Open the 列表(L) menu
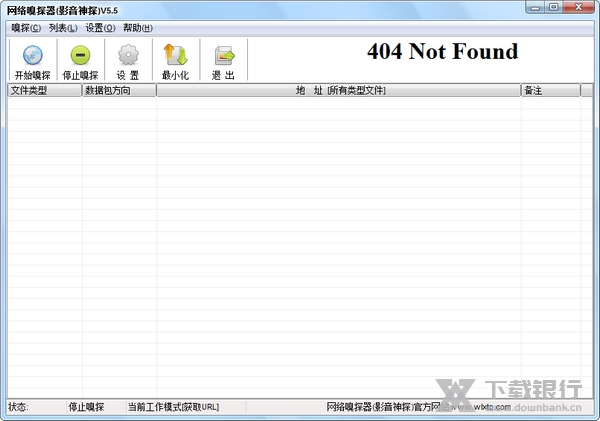This screenshot has width=600, height=421. click(x=63, y=28)
